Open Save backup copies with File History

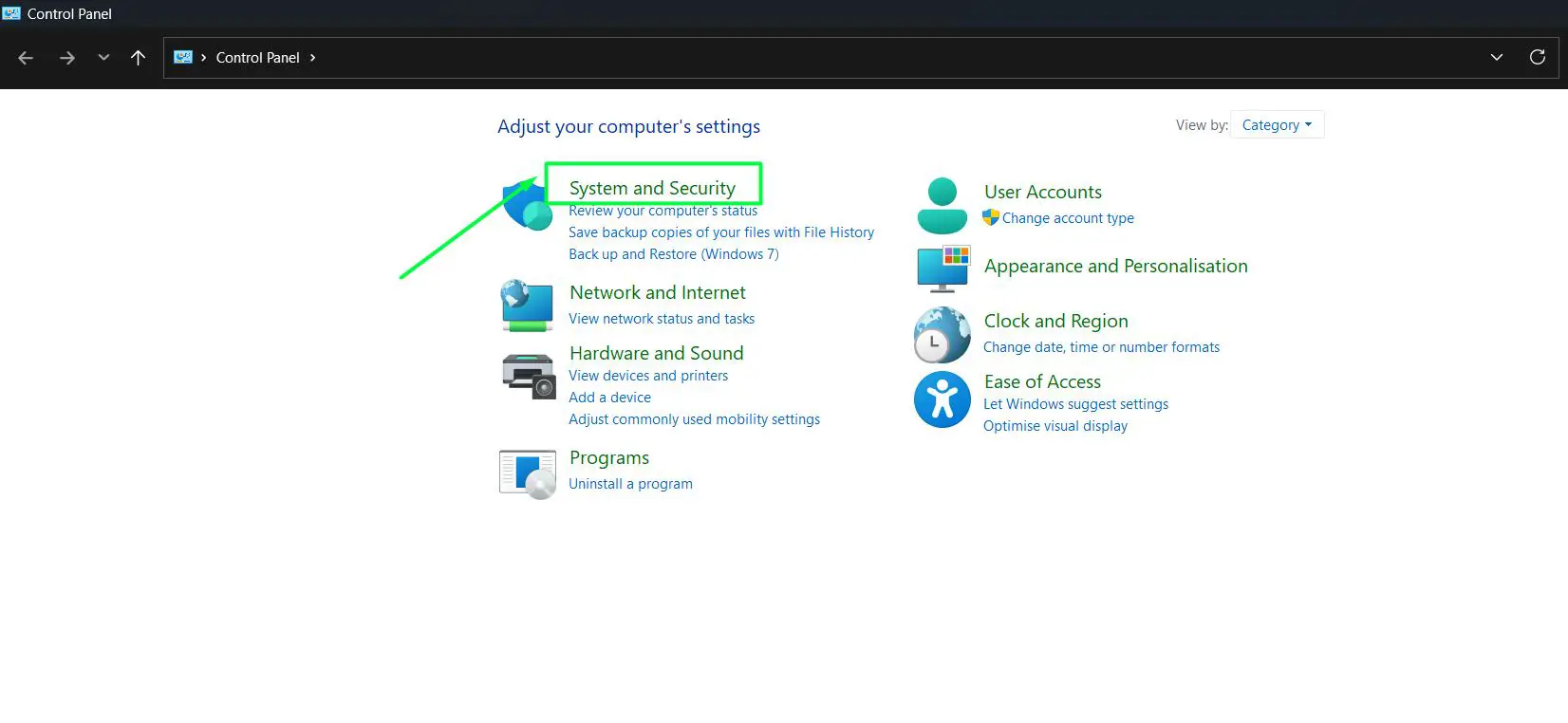(x=721, y=232)
